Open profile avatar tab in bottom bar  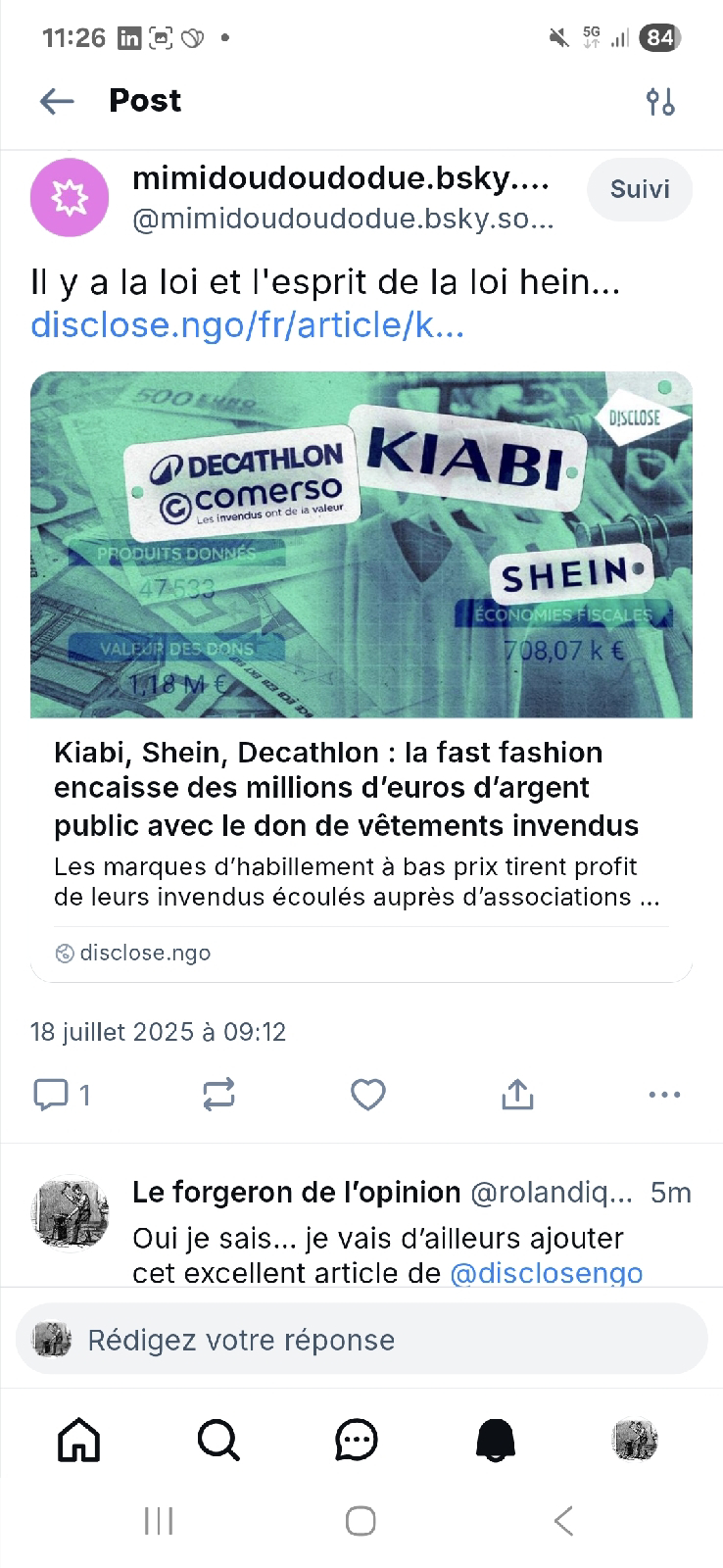(x=635, y=1440)
